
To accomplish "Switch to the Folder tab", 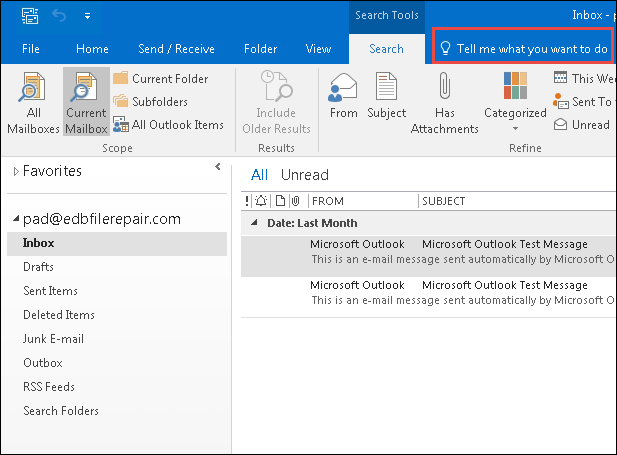I will click(260, 49).
